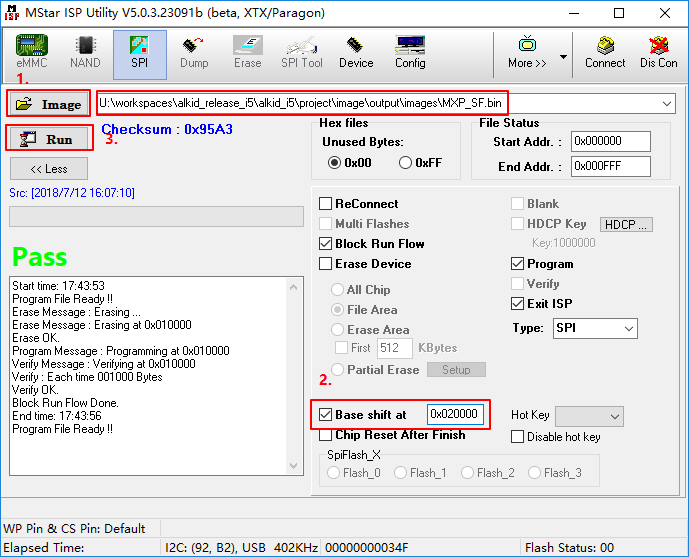Screen dimensions: 689x557
Task: Click the << Less collapse button
Action: tap(49, 169)
